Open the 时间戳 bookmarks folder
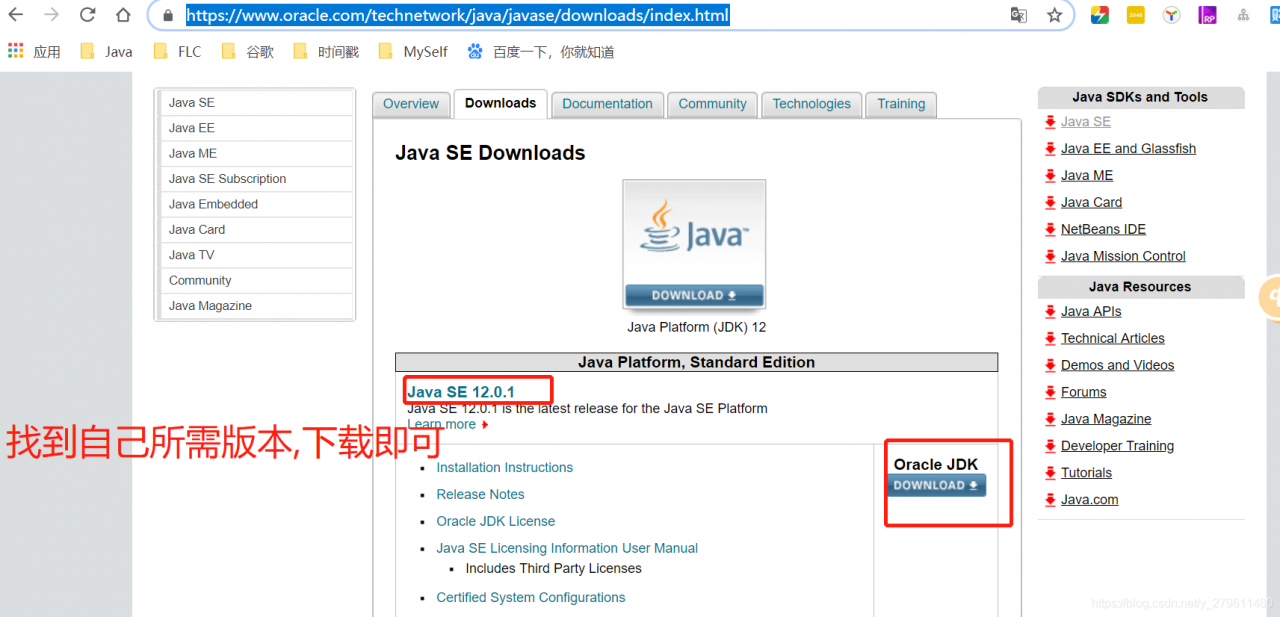This screenshot has height=617, width=1280. [x=326, y=51]
